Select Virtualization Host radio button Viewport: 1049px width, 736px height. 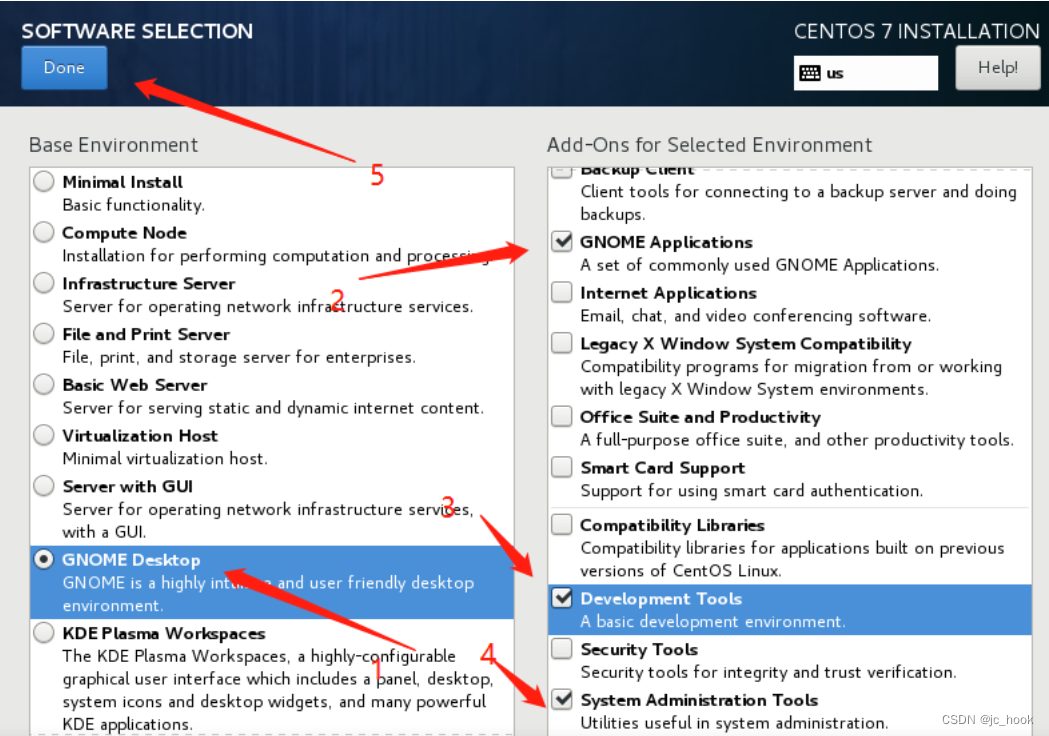click(x=44, y=435)
